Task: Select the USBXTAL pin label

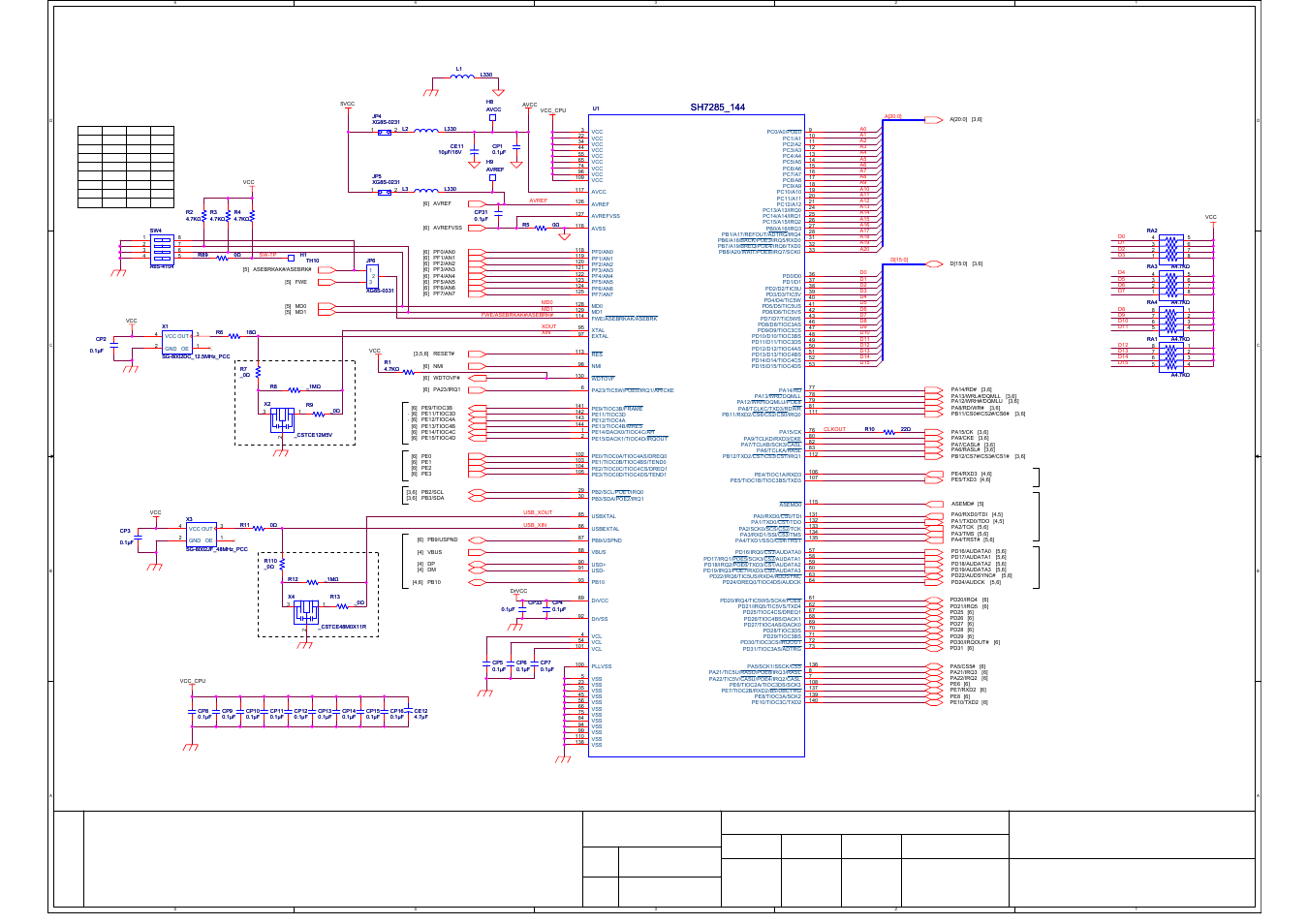Action: click(x=605, y=517)
